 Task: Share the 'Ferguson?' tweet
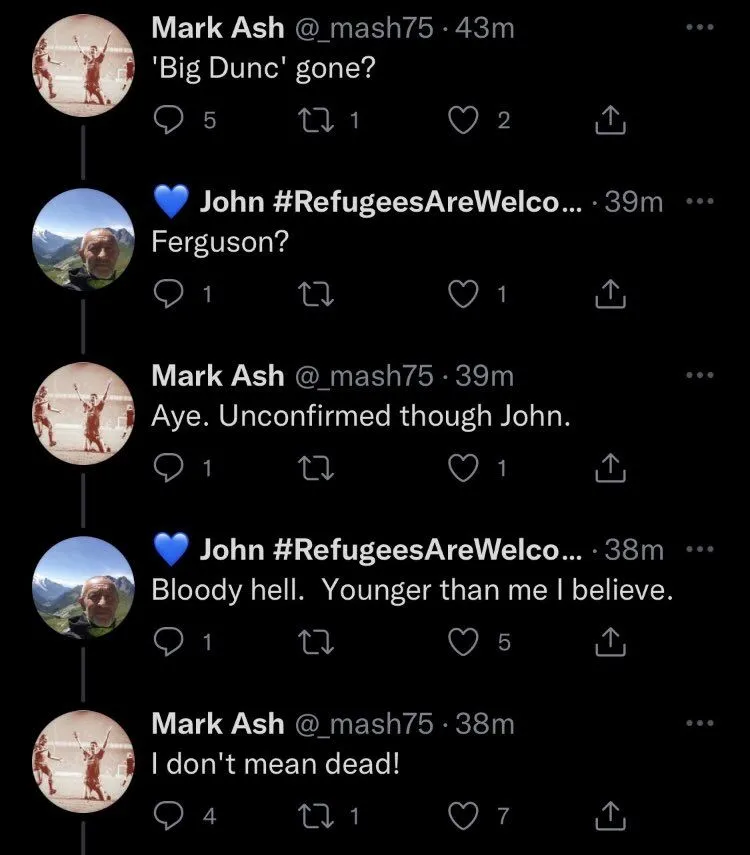pyautogui.click(x=610, y=294)
